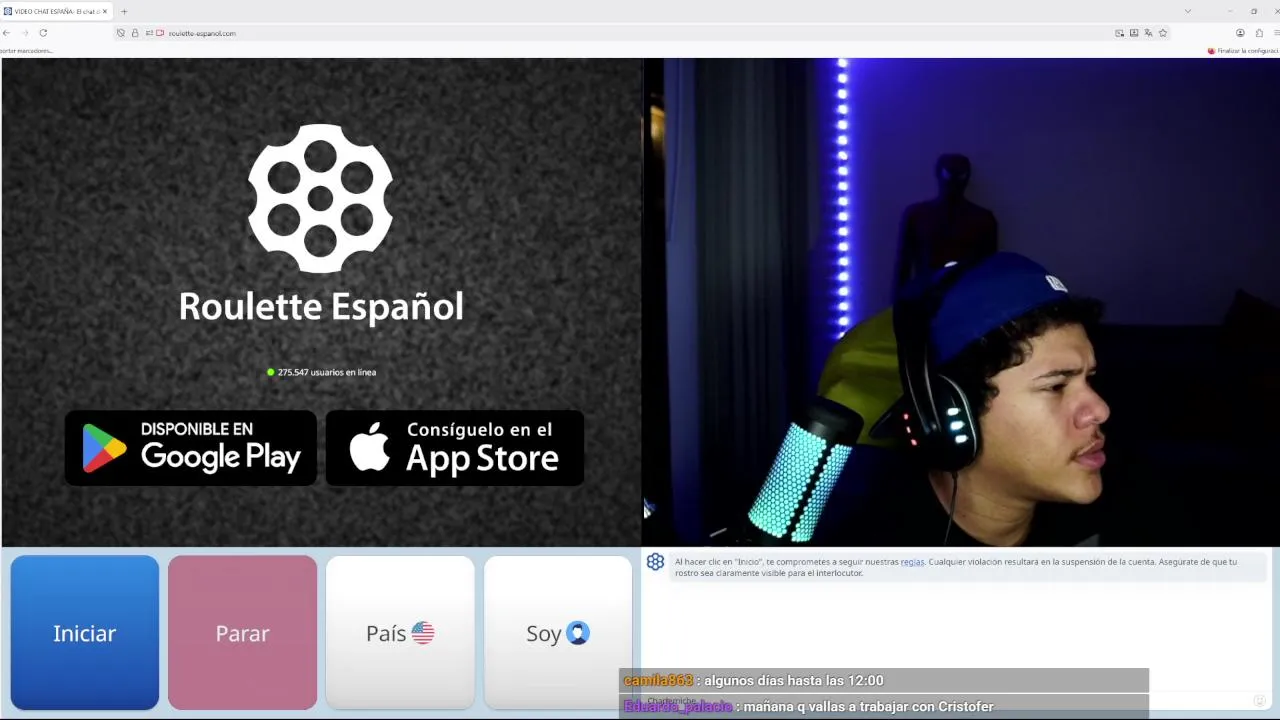Go back with the browser back arrow
Screen dimensions: 1280x720
click(6, 33)
